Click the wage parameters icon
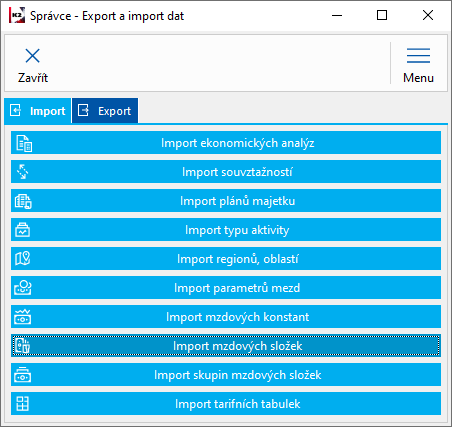The height and width of the screenshot is (427, 452). (x=23, y=288)
